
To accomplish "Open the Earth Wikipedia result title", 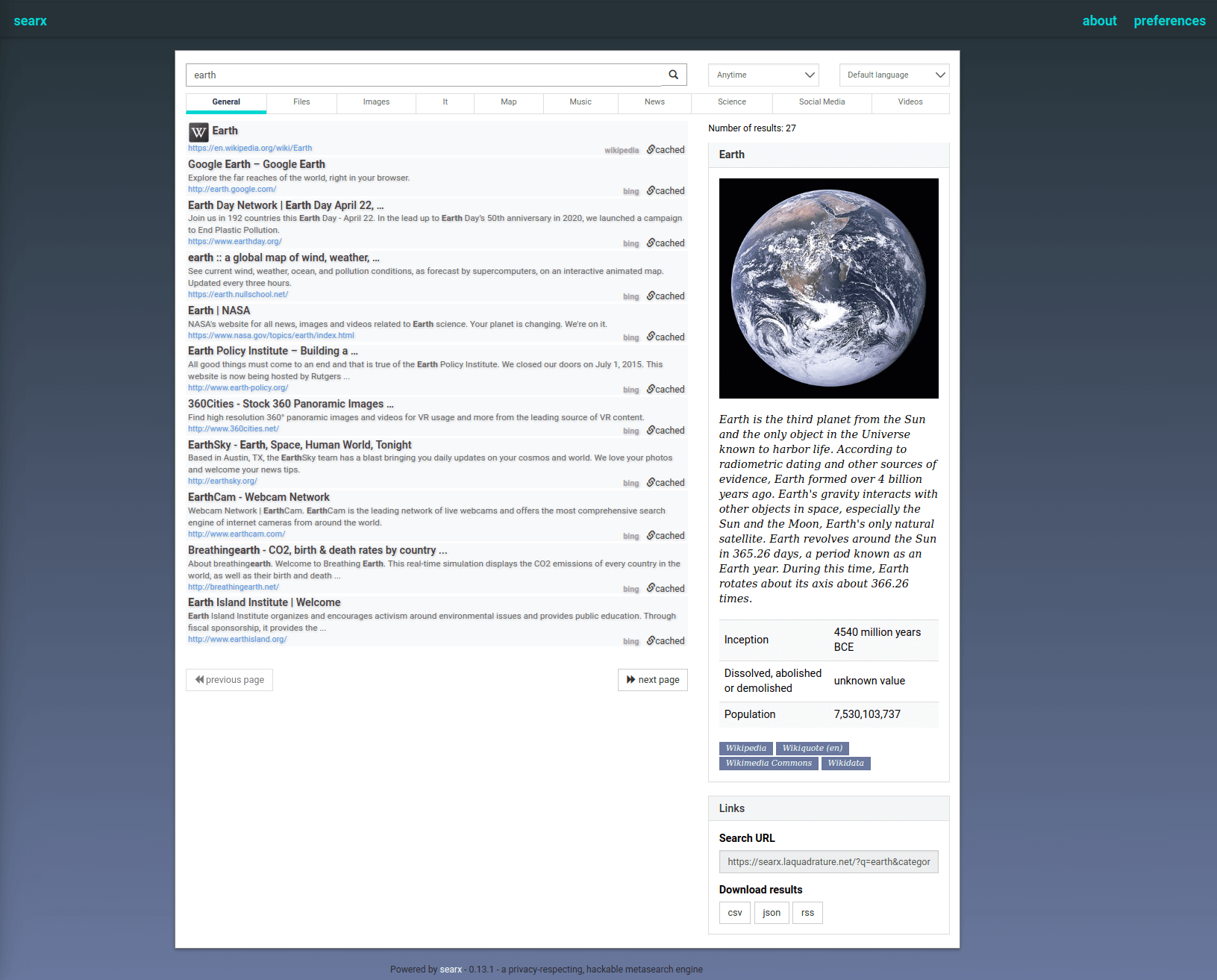I will pyautogui.click(x=225, y=131).
